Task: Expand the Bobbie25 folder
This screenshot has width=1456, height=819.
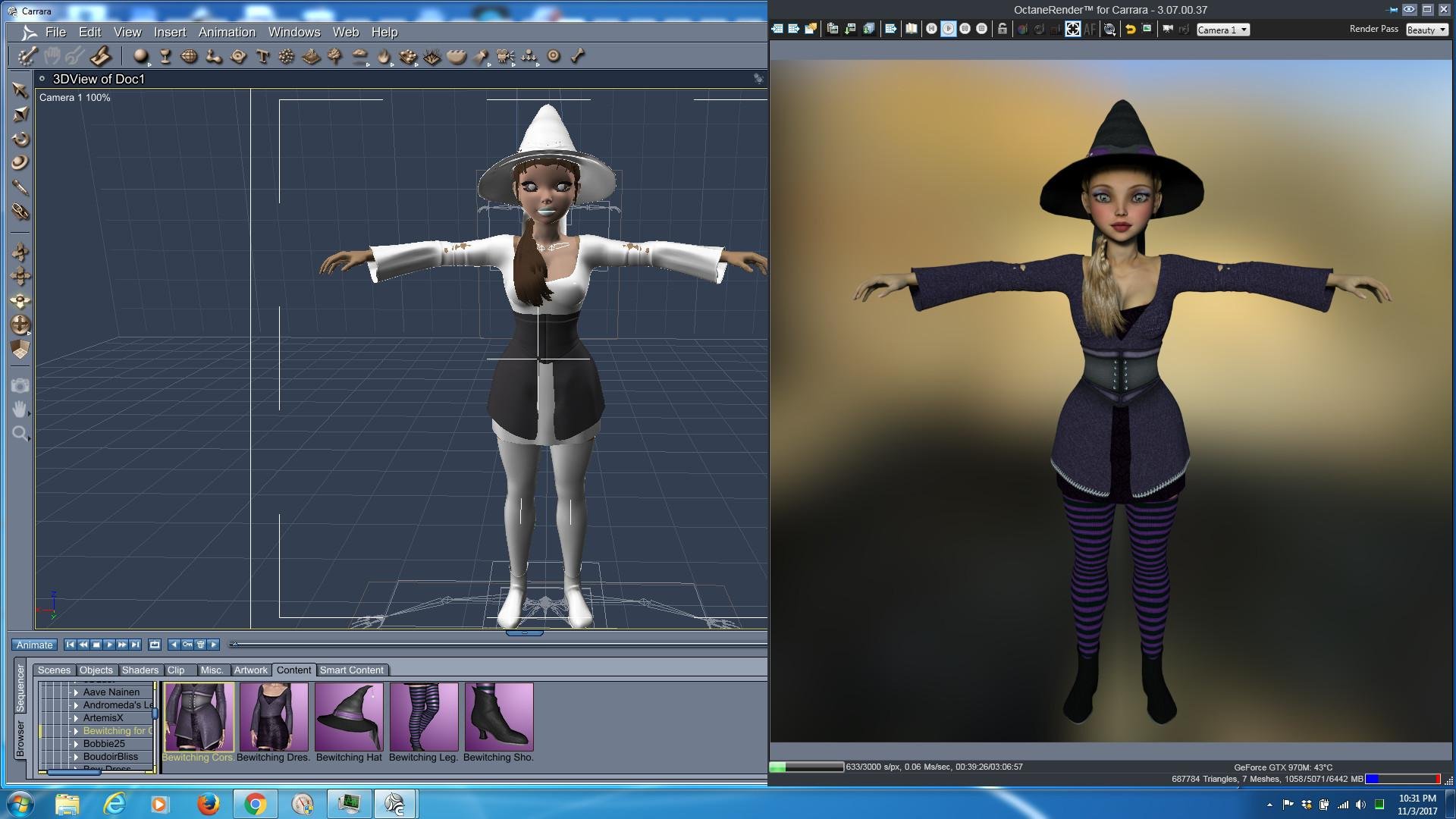Action: pyautogui.click(x=76, y=744)
